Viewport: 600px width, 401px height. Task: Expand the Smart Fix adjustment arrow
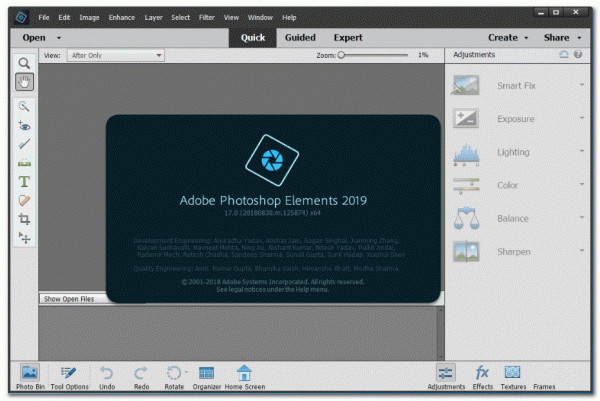tap(581, 85)
